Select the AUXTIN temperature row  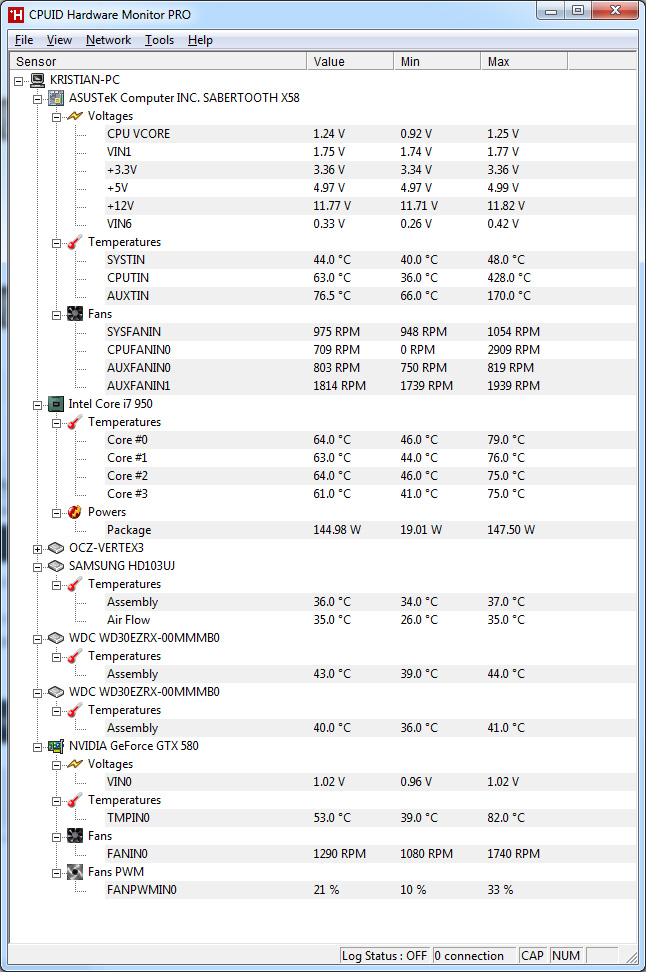click(x=371, y=296)
